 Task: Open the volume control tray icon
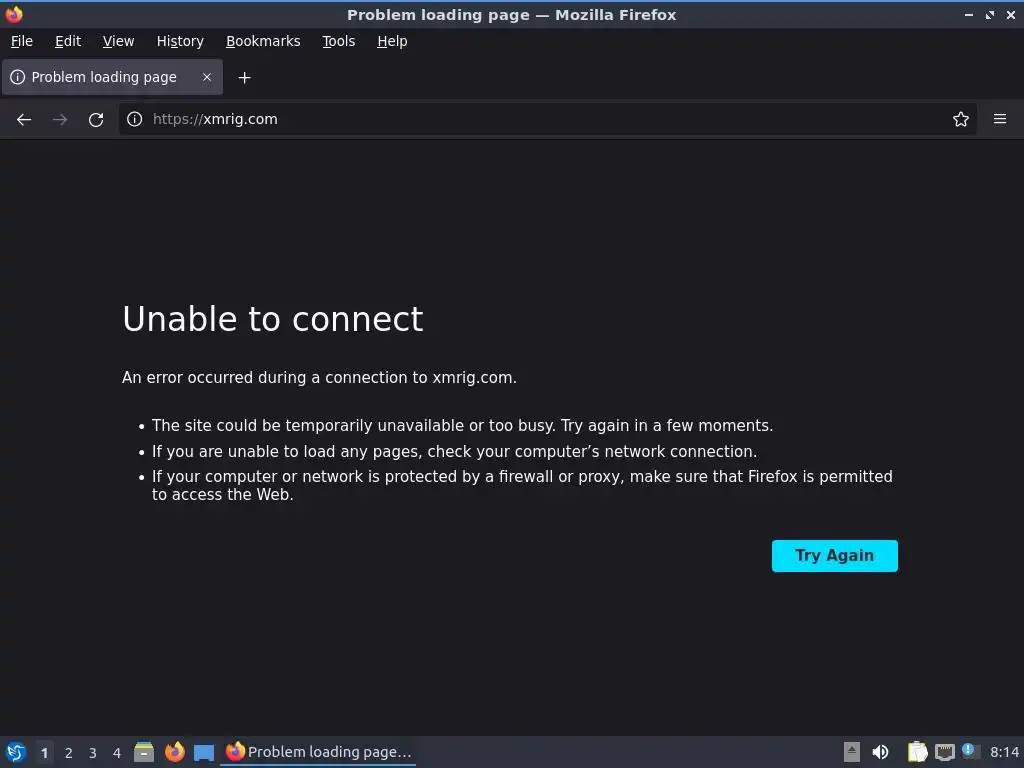pos(880,752)
